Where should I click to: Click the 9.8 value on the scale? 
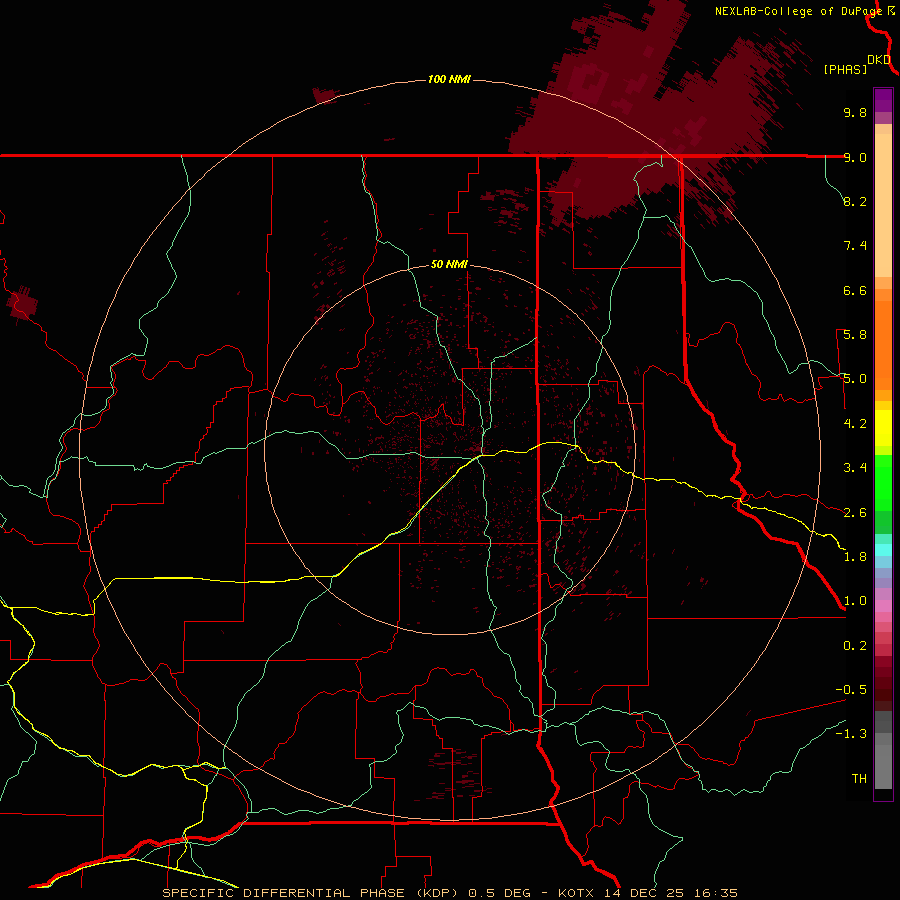855,112
